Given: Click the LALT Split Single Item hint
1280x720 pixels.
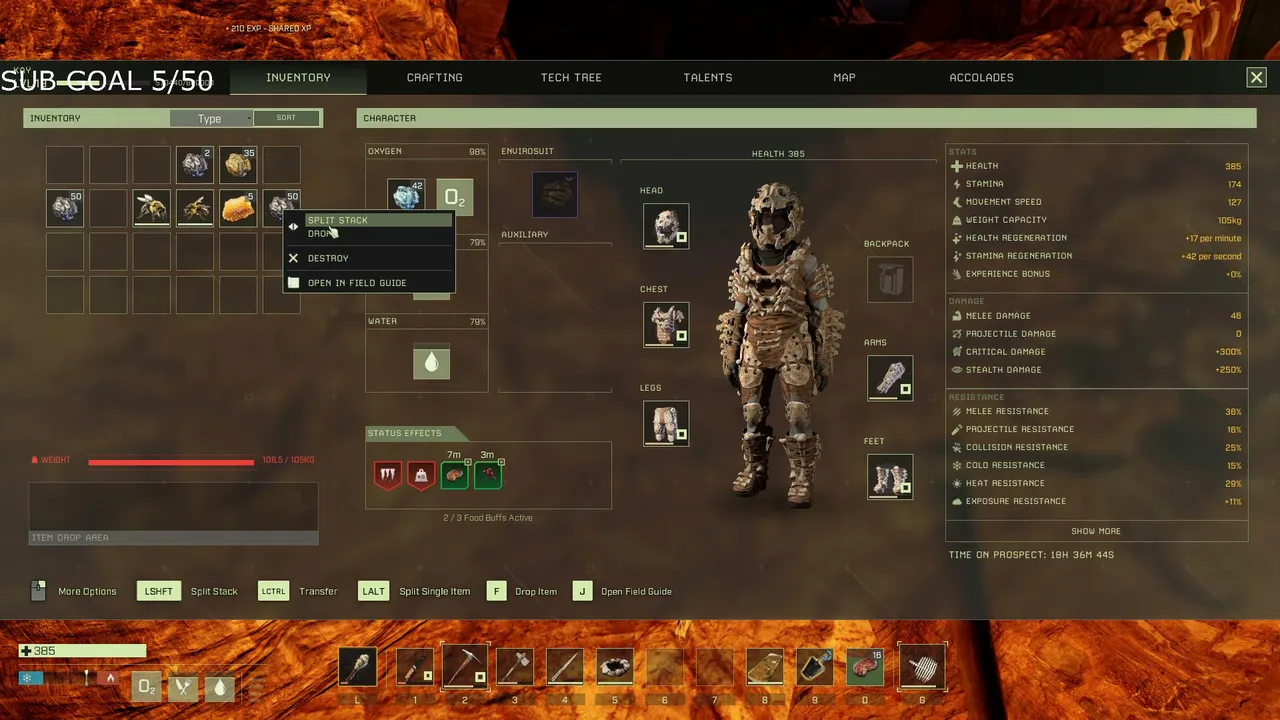Looking at the screenshot, I should click(x=414, y=591).
